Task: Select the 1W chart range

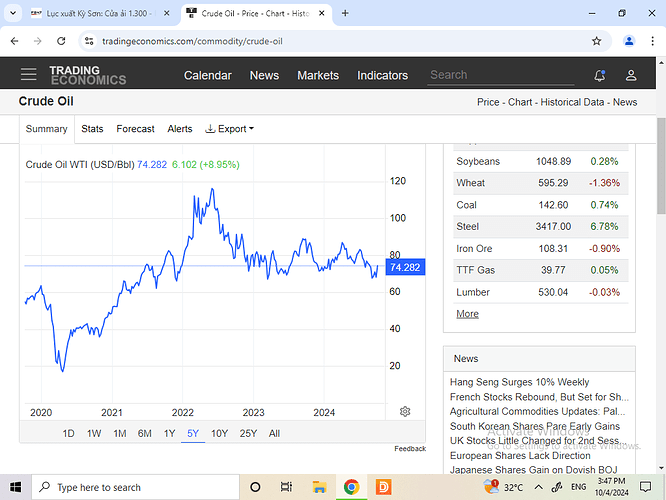Action: [x=94, y=433]
